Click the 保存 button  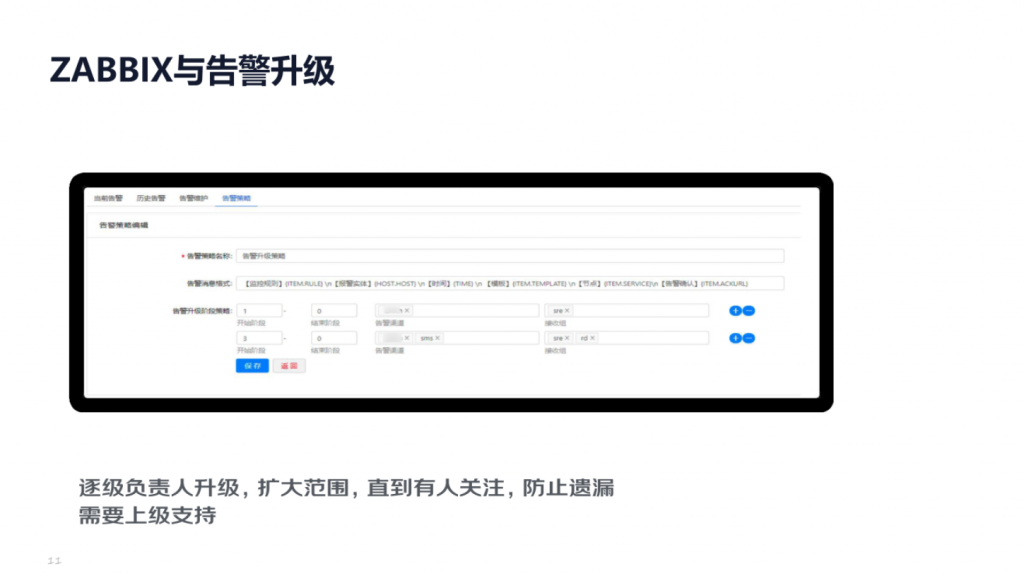click(251, 365)
